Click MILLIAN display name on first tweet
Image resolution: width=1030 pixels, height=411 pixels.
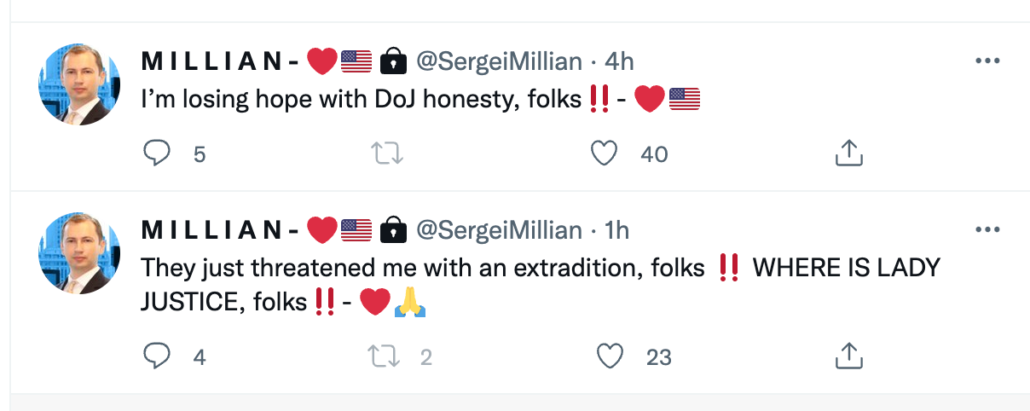click(214, 61)
